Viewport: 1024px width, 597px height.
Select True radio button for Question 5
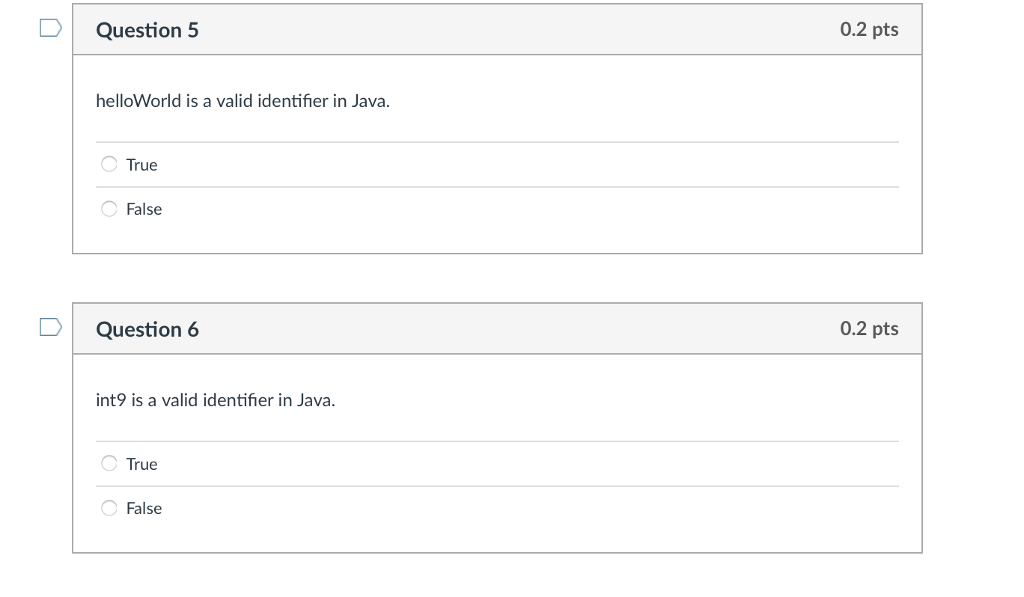pyautogui.click(x=109, y=164)
